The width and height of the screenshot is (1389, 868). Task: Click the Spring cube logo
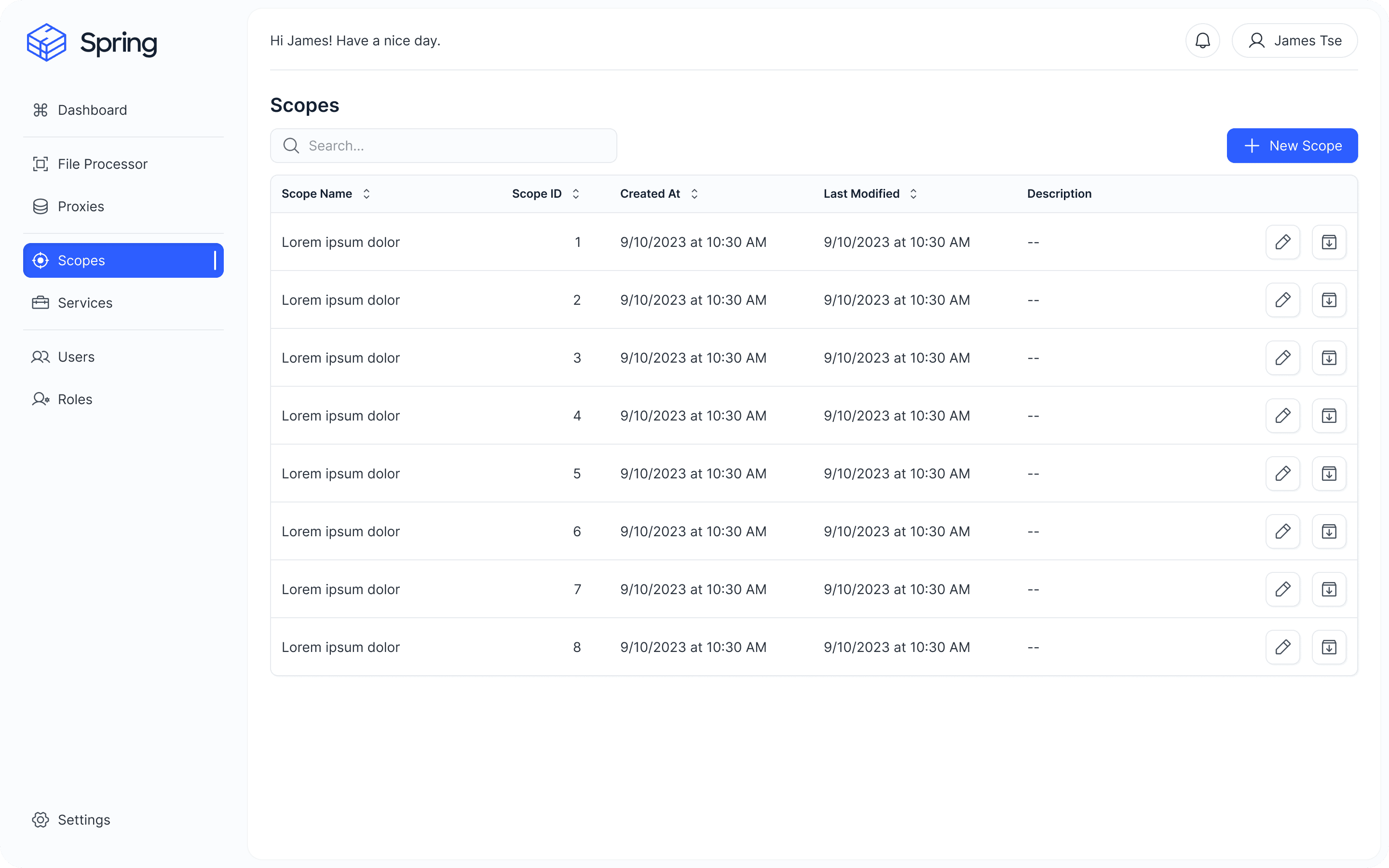click(46, 42)
